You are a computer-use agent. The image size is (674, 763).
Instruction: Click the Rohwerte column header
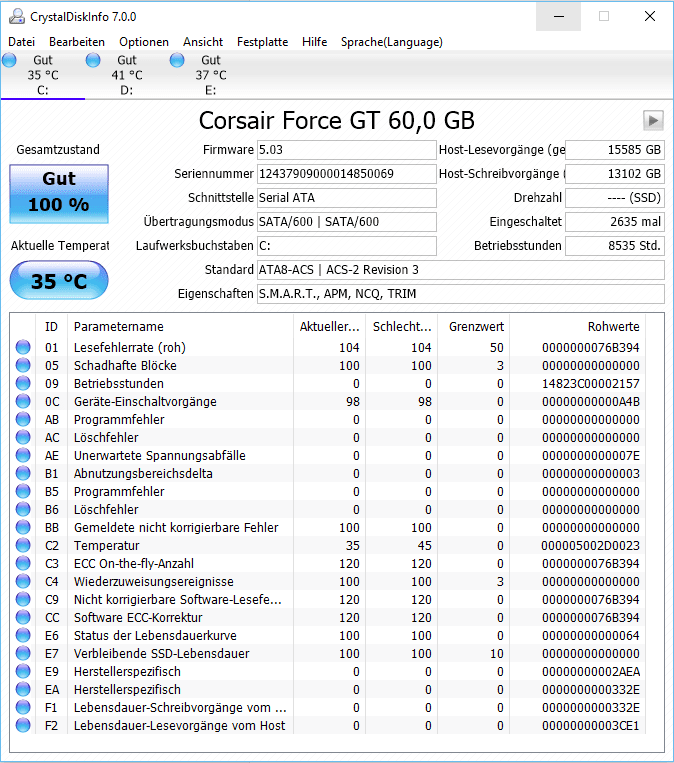(578, 327)
